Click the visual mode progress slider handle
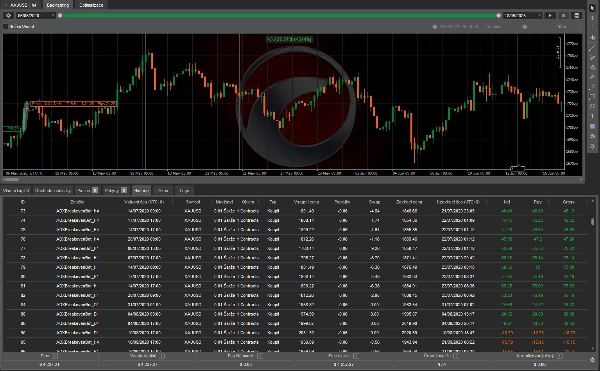600x371 pixels. 435,27
